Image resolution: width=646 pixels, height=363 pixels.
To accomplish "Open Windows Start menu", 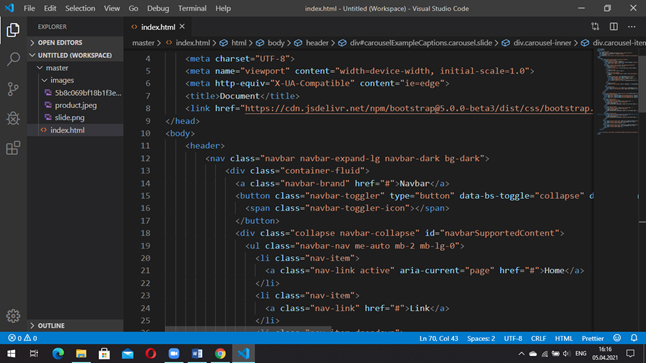I will click(x=11, y=354).
